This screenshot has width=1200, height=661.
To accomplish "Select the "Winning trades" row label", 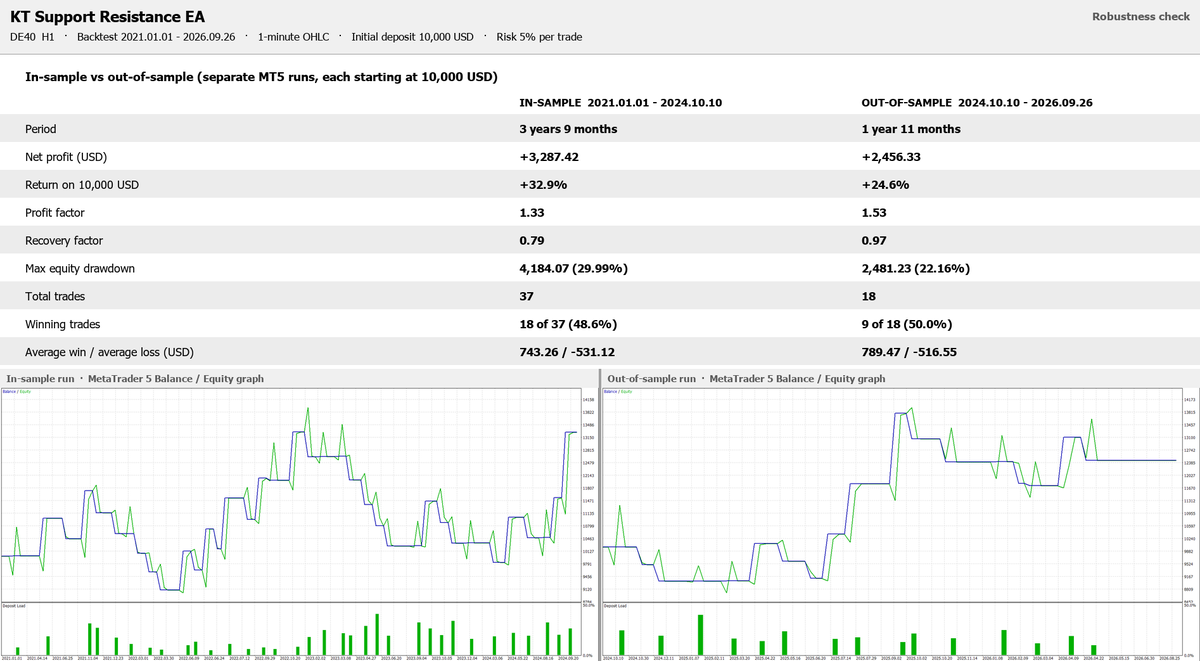I will tap(64, 325).
